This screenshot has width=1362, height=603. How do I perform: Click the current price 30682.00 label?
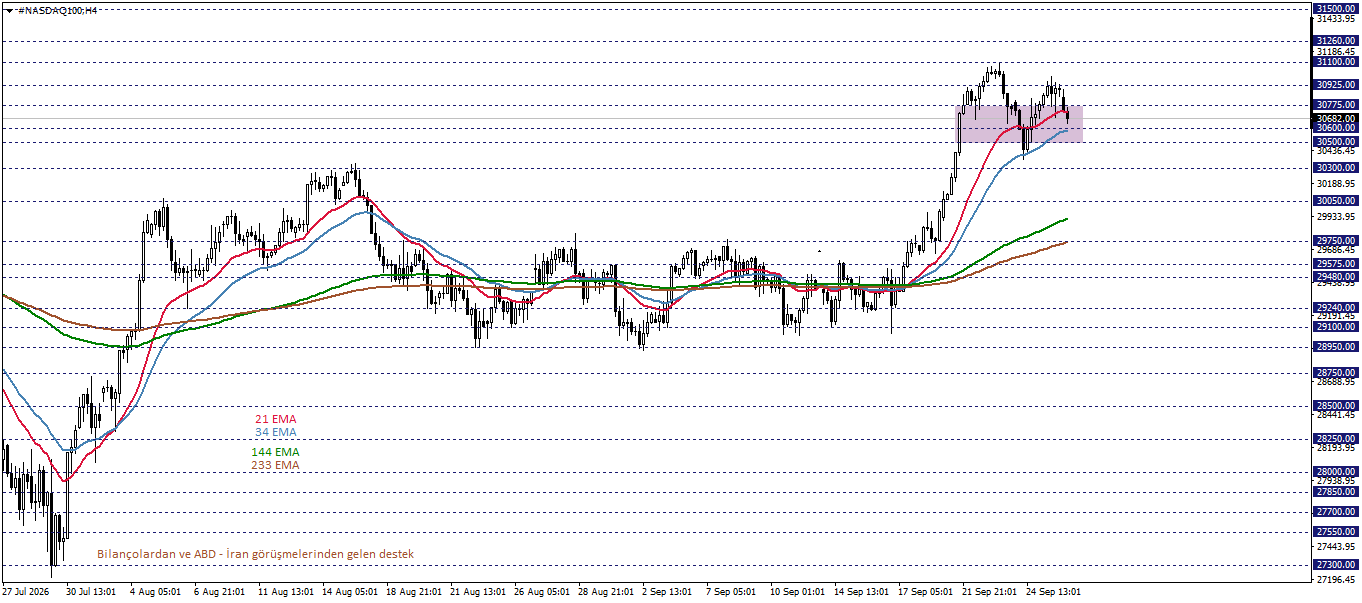(1335, 118)
